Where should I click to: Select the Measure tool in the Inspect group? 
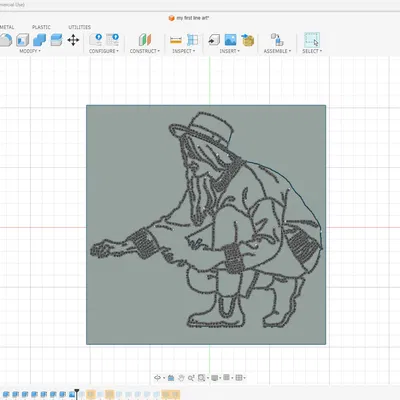point(176,40)
